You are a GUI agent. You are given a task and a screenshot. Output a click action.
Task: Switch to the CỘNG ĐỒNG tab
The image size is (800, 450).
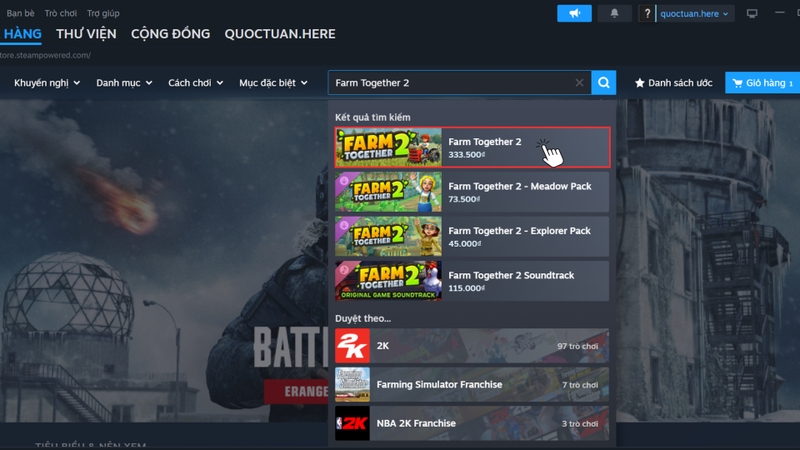tap(170, 34)
